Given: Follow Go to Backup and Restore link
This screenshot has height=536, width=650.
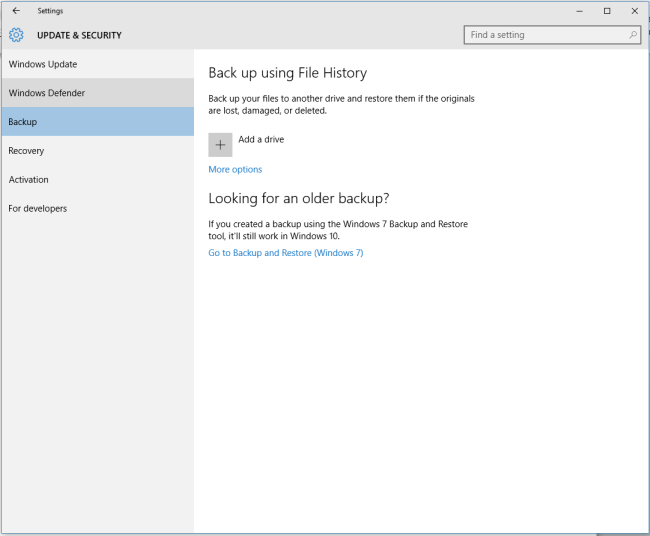Looking at the screenshot, I should point(285,253).
